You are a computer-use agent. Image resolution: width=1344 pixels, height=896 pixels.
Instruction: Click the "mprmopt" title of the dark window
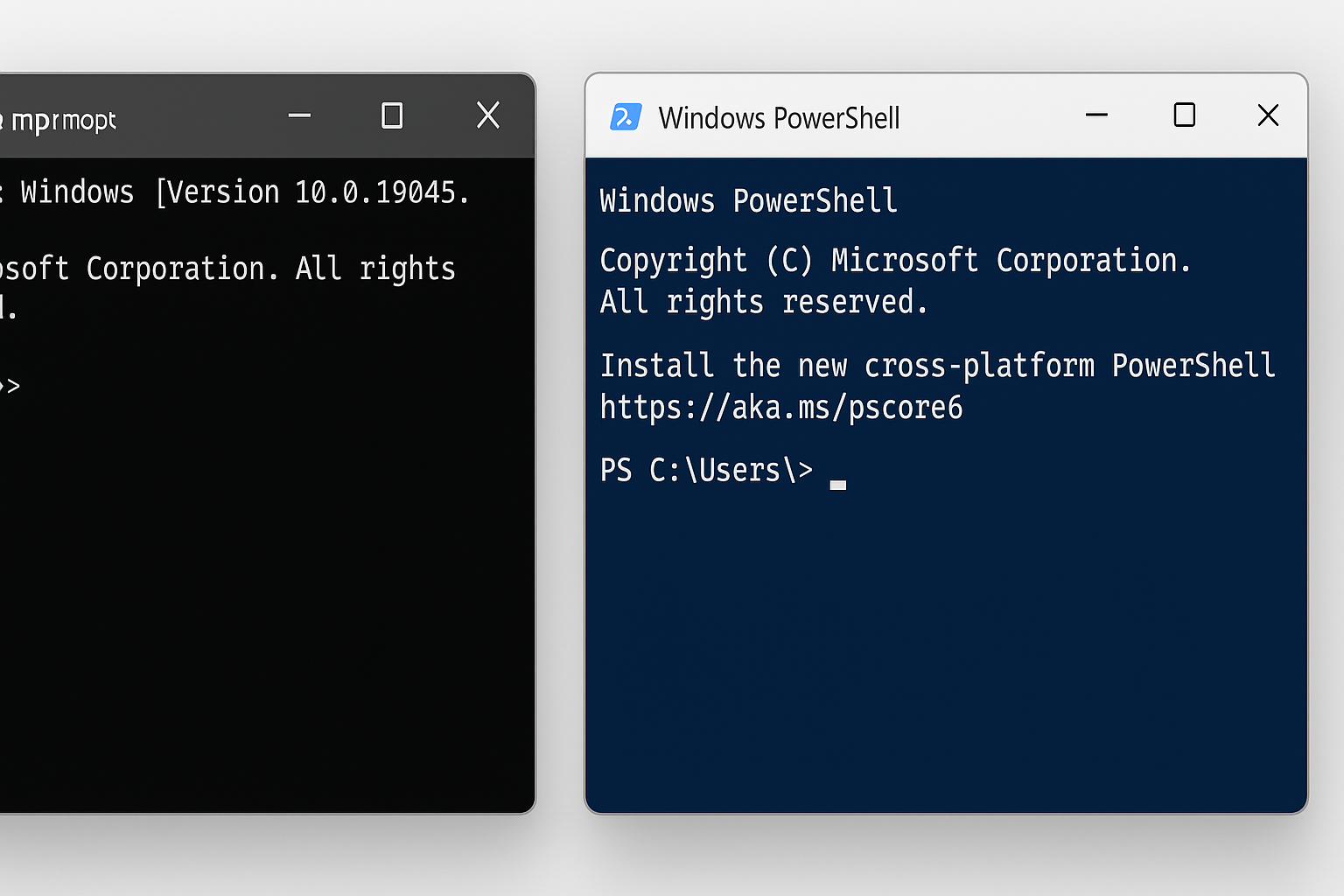tap(64, 121)
